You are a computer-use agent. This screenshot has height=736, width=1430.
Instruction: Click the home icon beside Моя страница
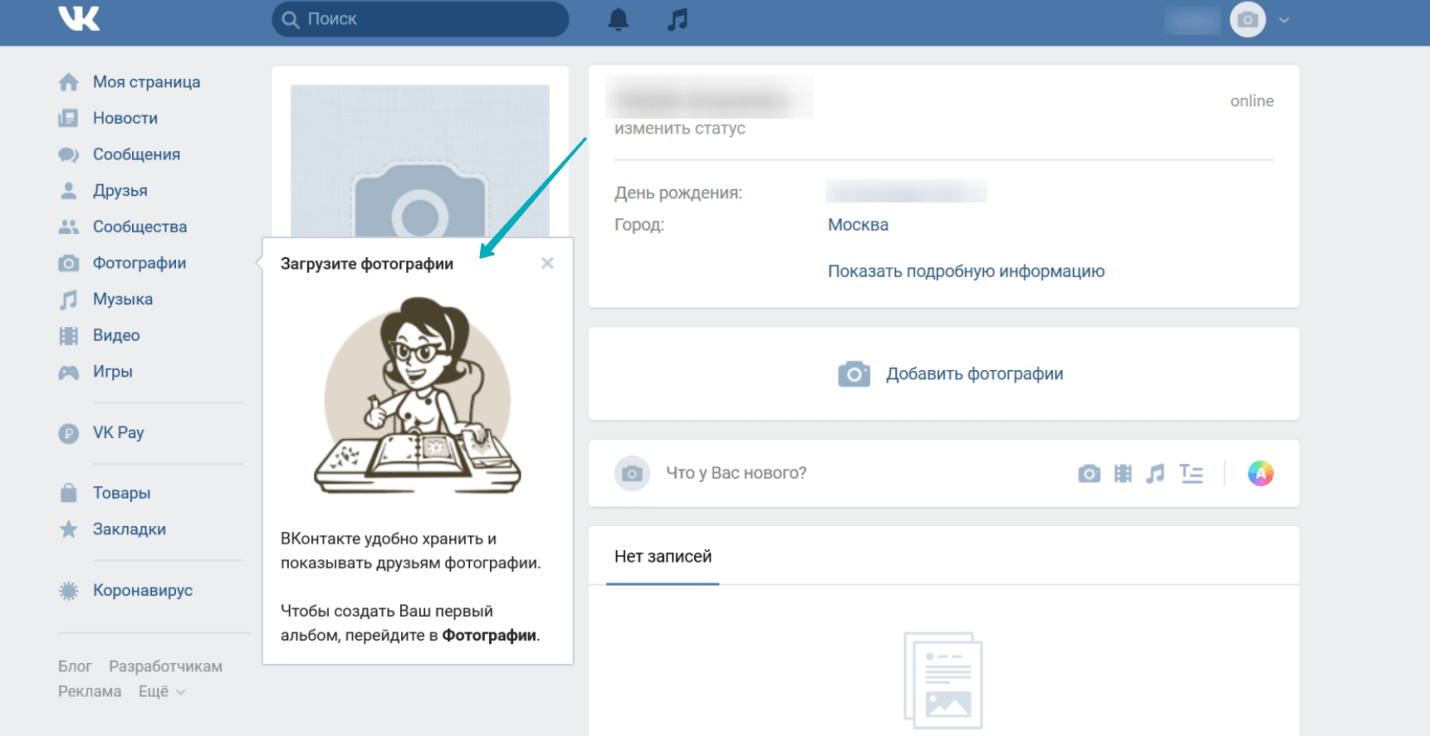[68, 82]
